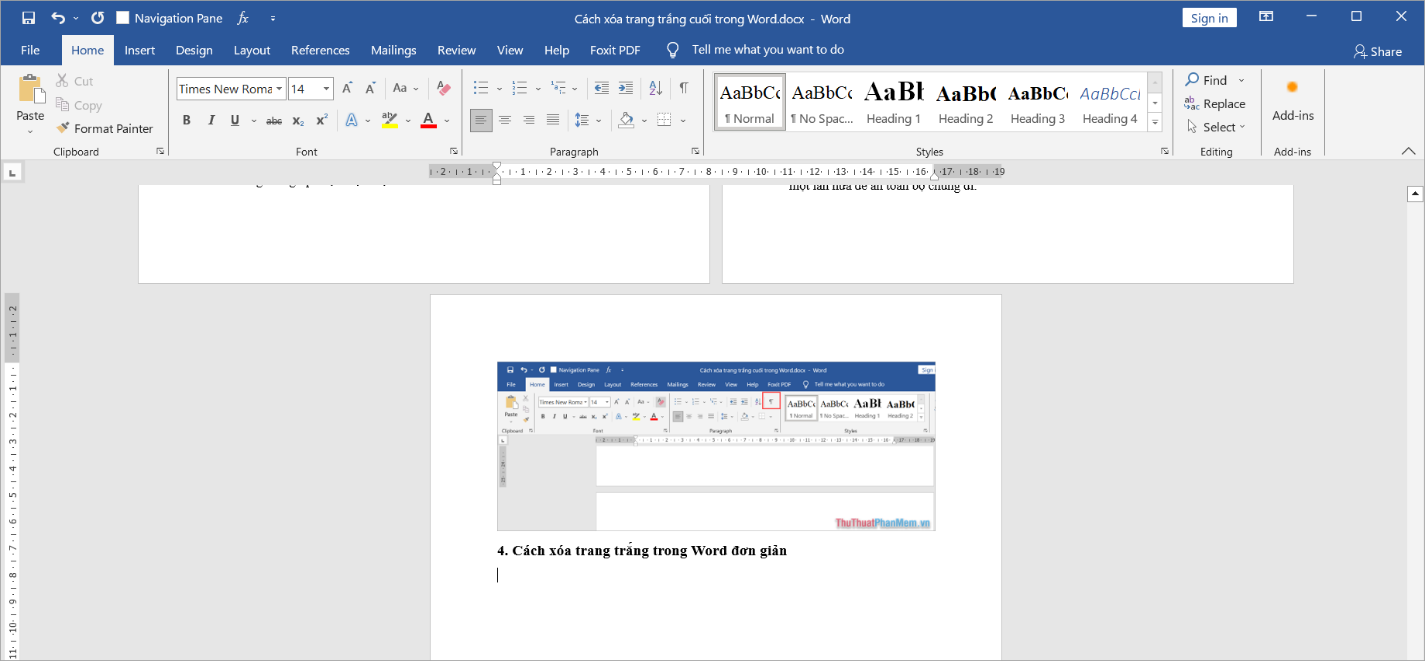
Task: Click the Format Painter tool
Action: click(105, 128)
